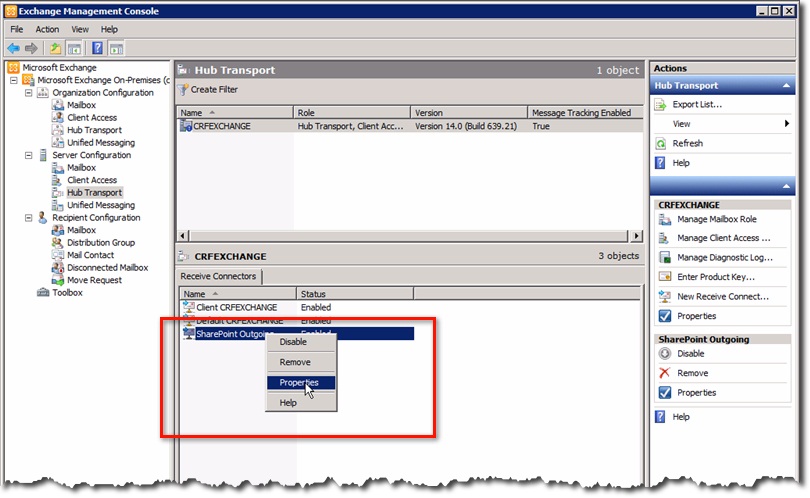Image resolution: width=810 pixels, height=498 pixels.
Task: Choose Properties in the context menu
Action: coord(301,383)
